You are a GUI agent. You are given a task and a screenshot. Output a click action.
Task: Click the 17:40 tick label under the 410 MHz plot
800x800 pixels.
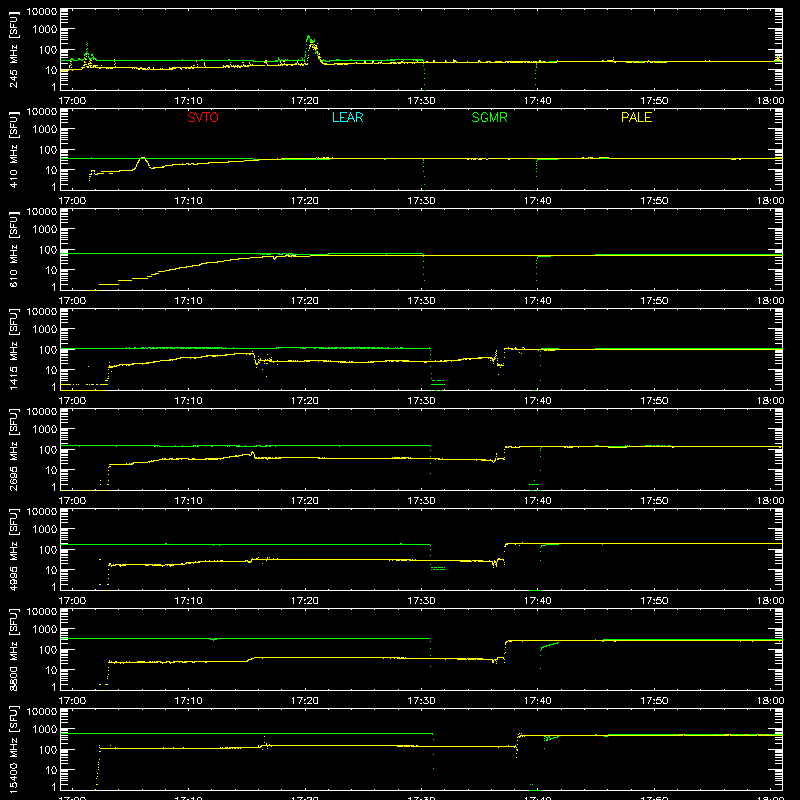pyautogui.click(x=537, y=201)
